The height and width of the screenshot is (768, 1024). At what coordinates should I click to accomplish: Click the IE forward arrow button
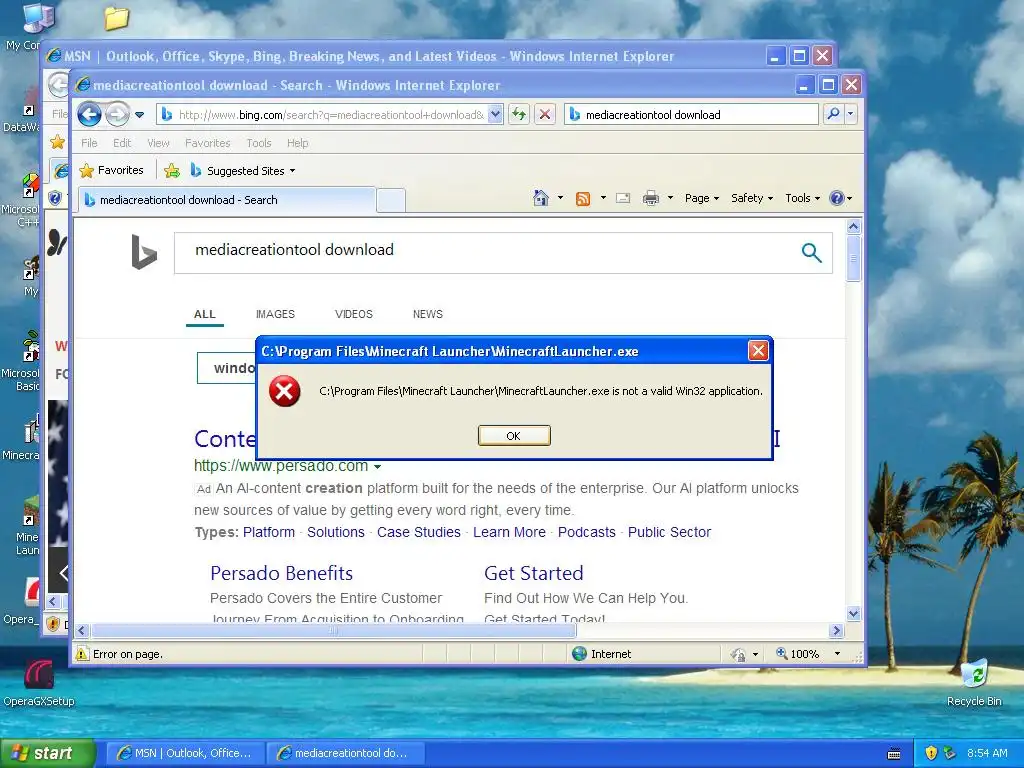coord(118,115)
